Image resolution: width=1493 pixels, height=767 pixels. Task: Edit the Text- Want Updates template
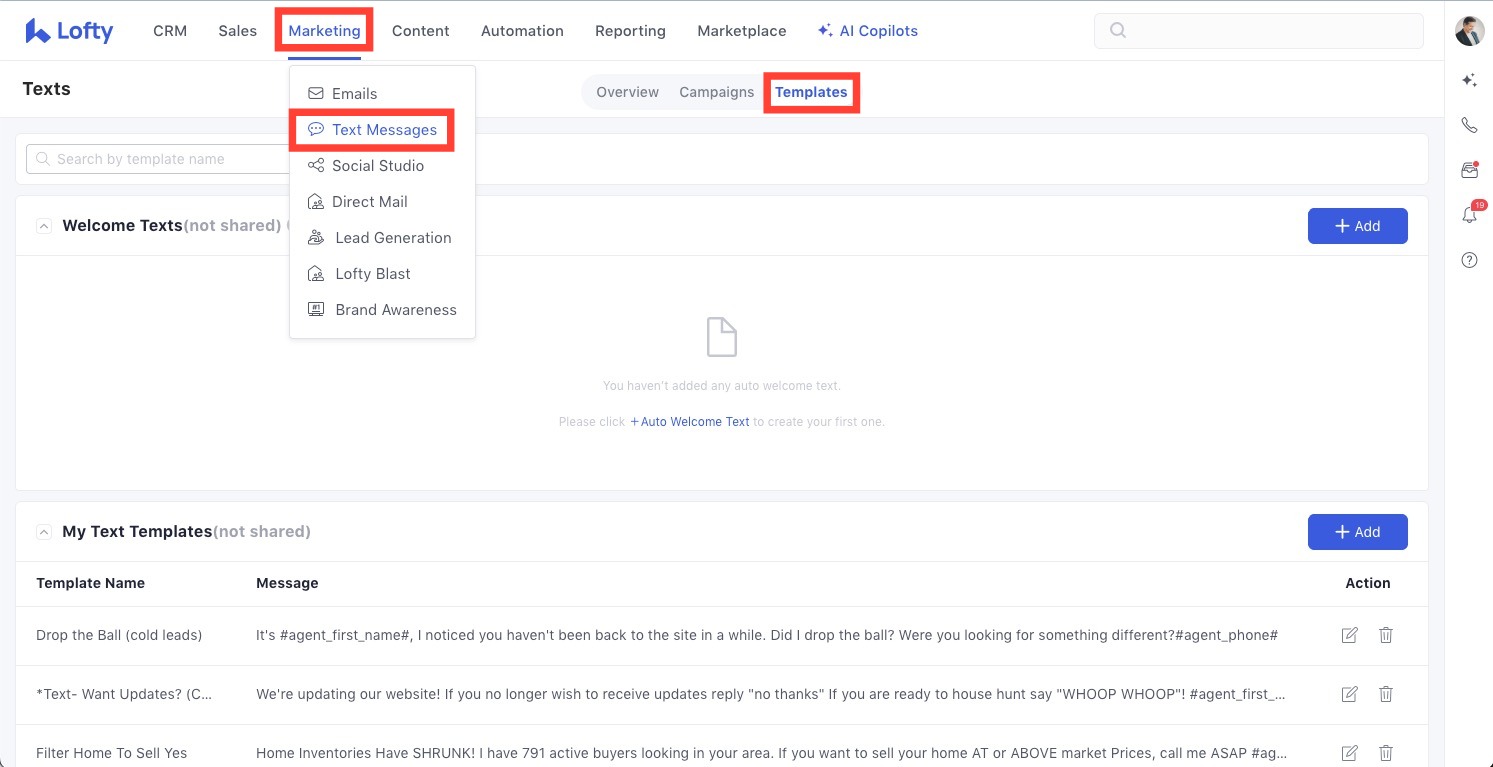point(1349,694)
